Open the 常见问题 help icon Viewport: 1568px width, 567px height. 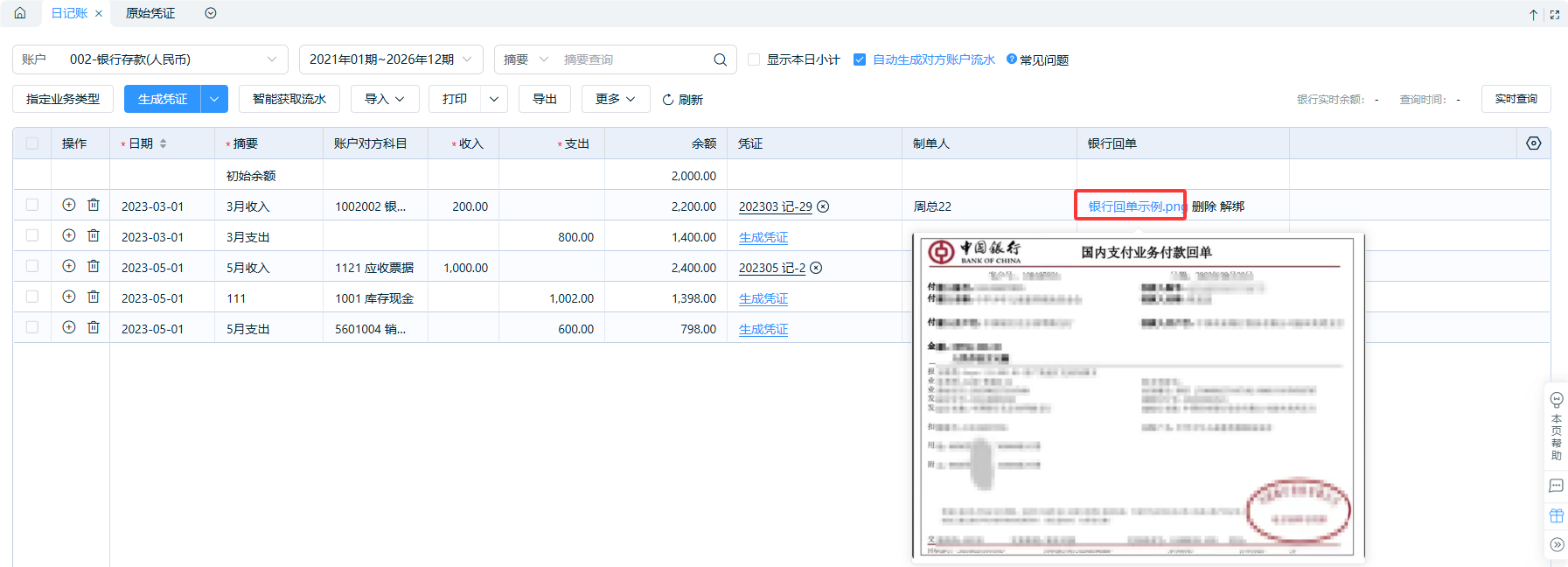coord(1012,59)
